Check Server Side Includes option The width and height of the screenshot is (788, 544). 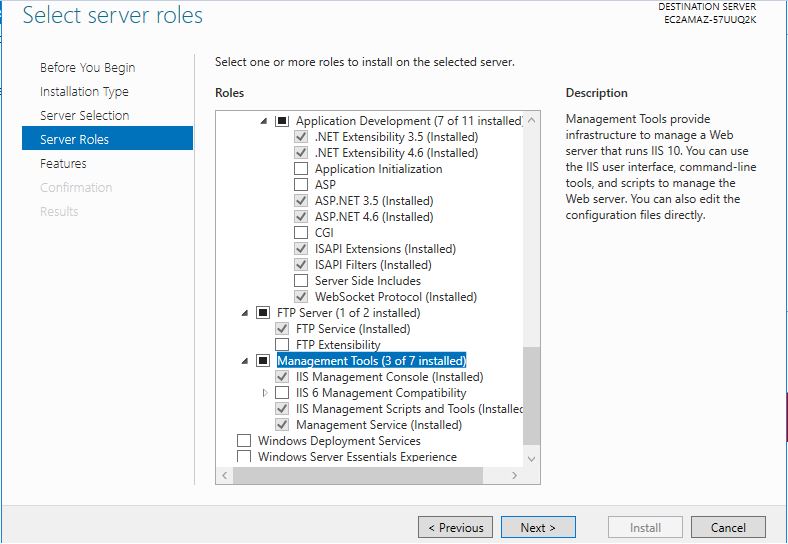[x=301, y=281]
